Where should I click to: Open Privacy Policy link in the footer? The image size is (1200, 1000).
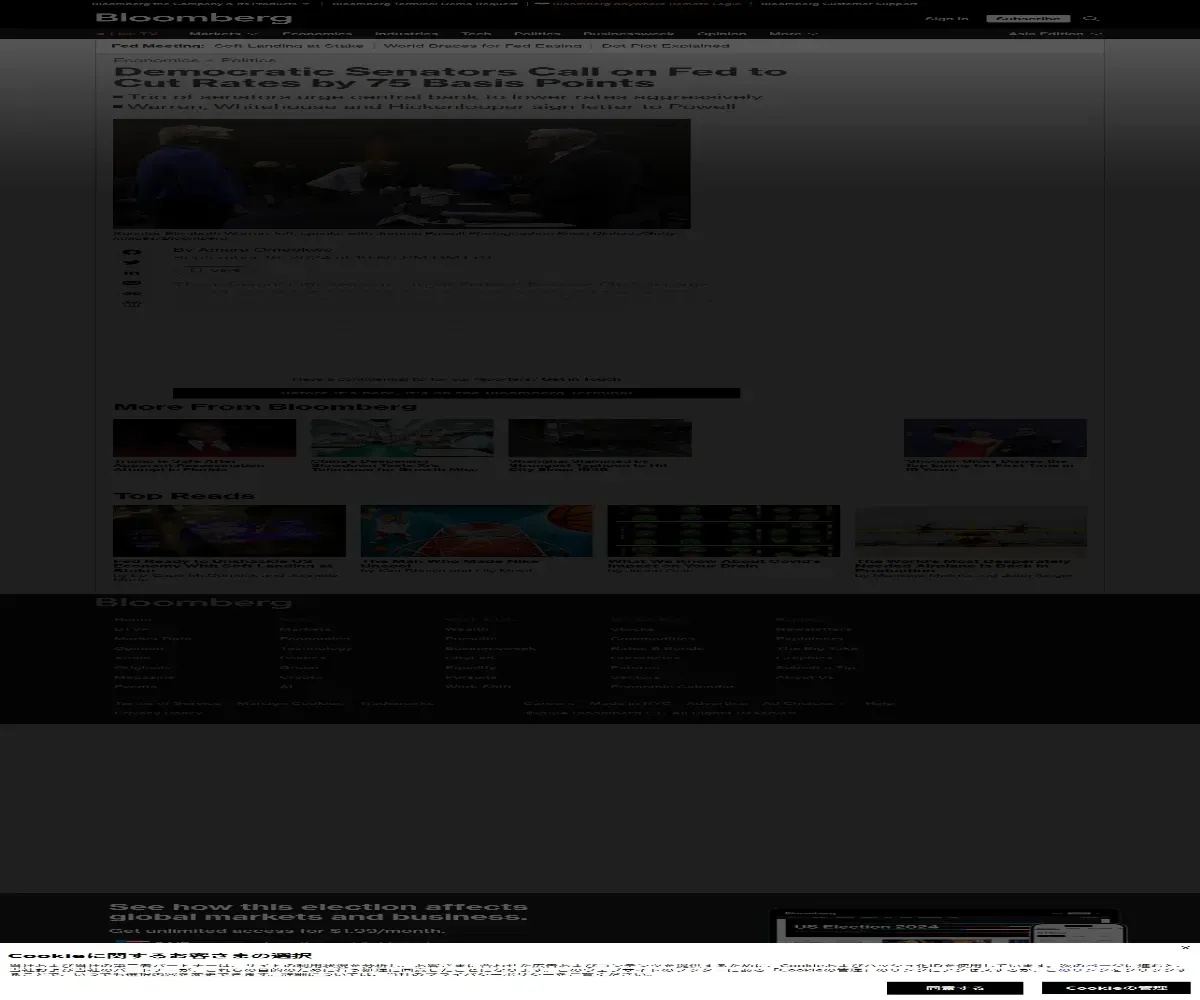(x=158, y=713)
